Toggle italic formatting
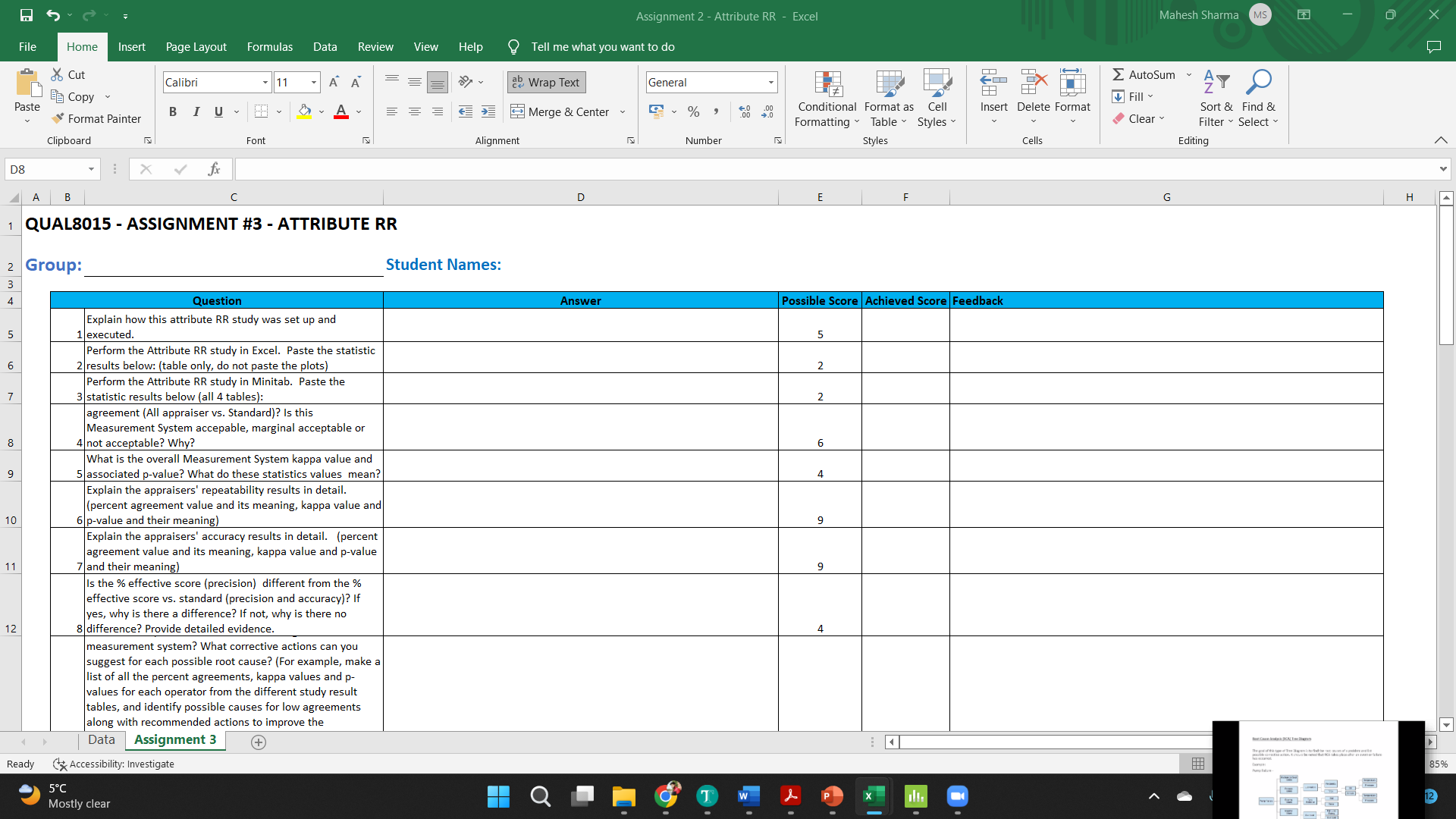Screen dimensions: 1456x819 196,111
